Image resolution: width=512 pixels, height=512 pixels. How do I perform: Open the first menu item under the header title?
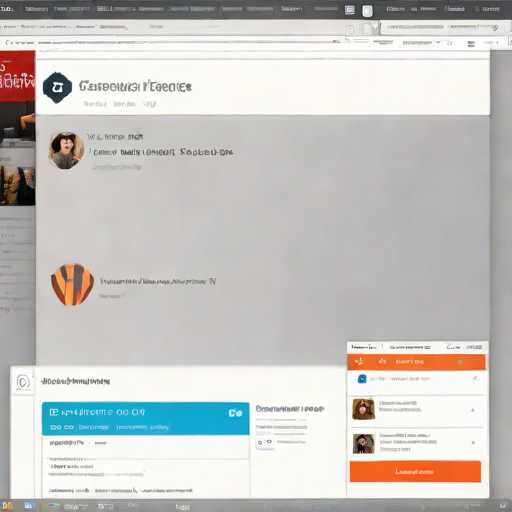pos(95,104)
